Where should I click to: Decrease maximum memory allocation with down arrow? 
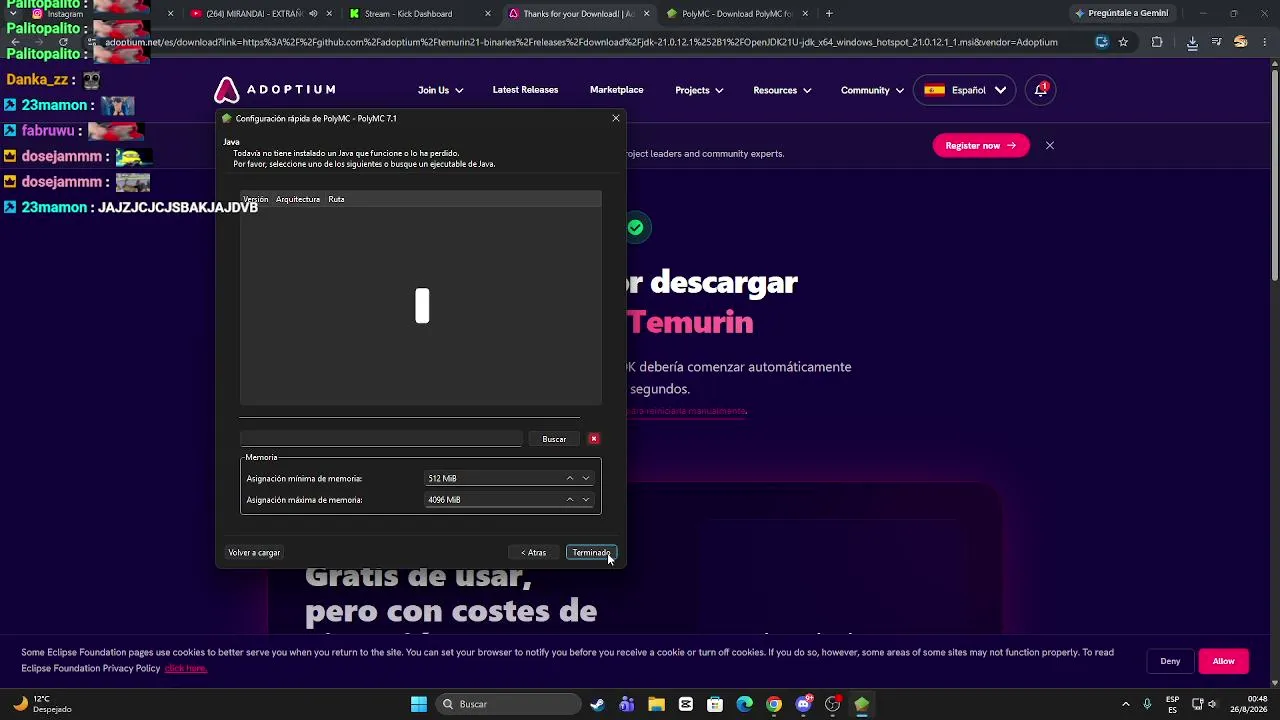tap(586, 500)
